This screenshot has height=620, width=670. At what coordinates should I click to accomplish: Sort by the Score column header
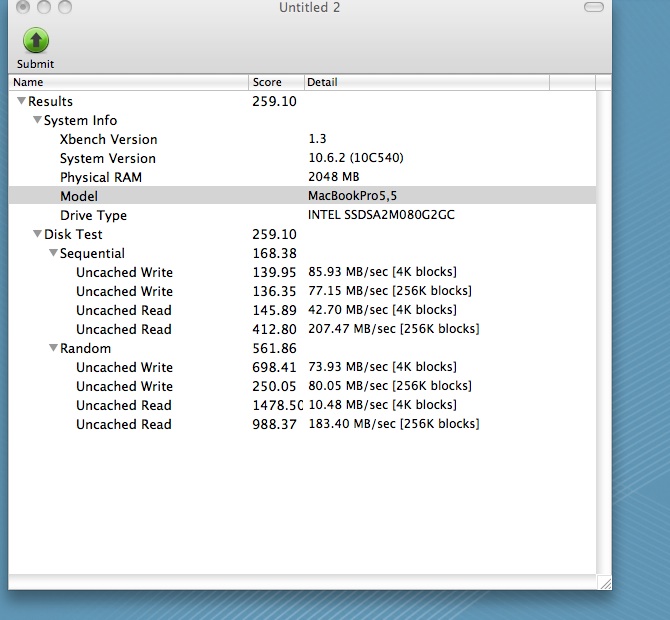pyautogui.click(x=276, y=82)
